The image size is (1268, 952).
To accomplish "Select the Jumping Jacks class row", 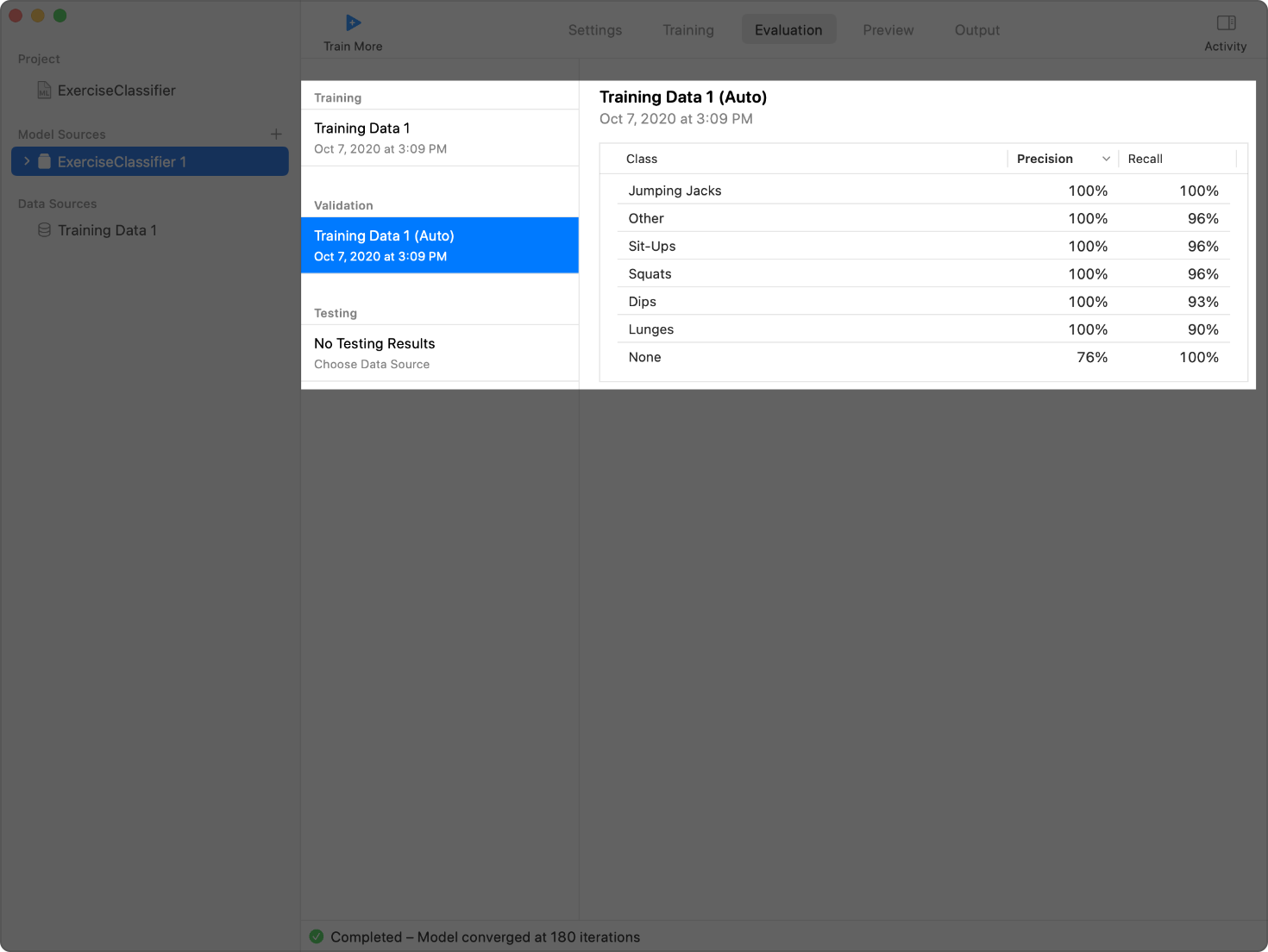I will 923,191.
